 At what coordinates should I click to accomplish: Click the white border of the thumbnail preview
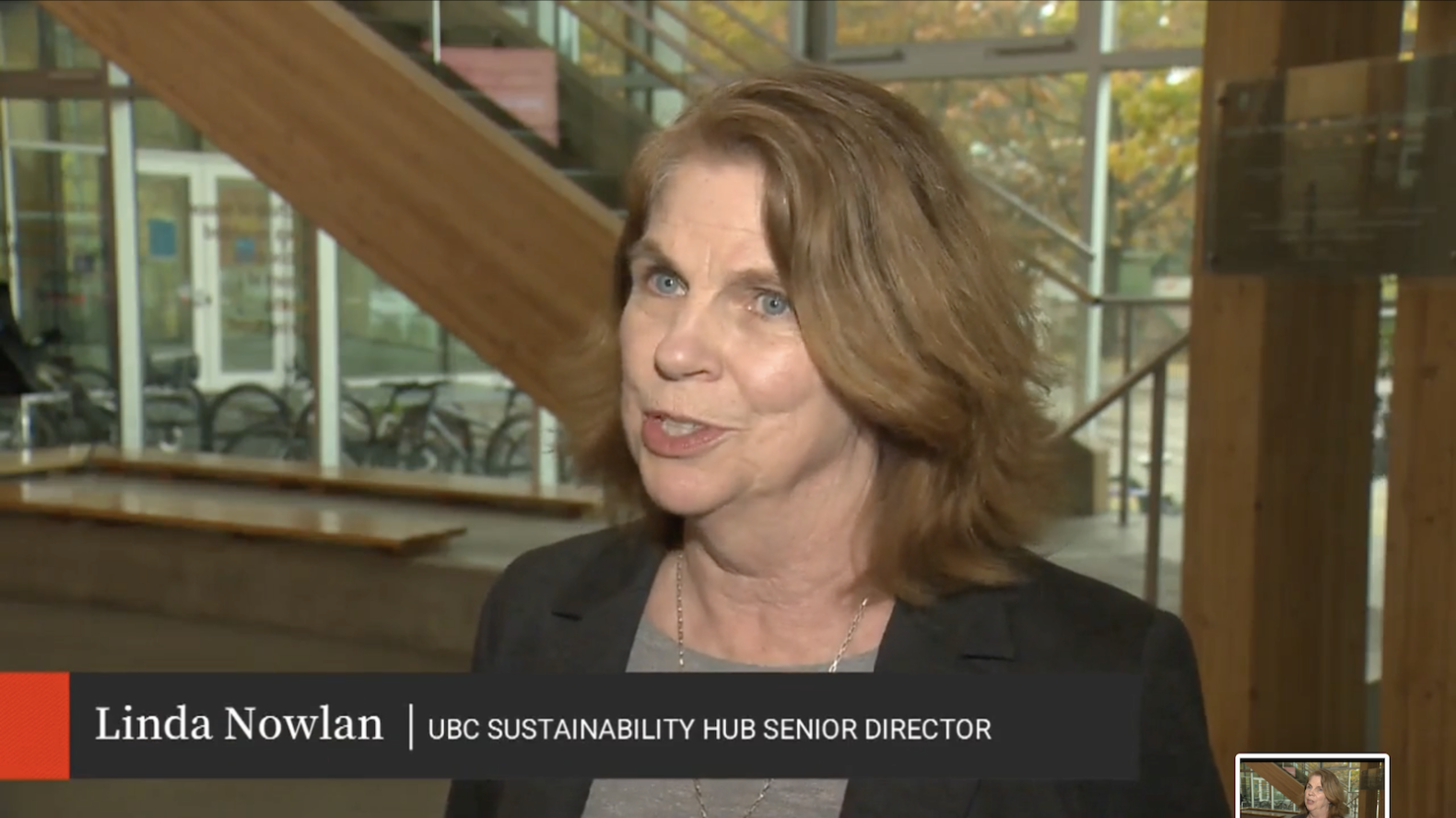tap(1312, 756)
